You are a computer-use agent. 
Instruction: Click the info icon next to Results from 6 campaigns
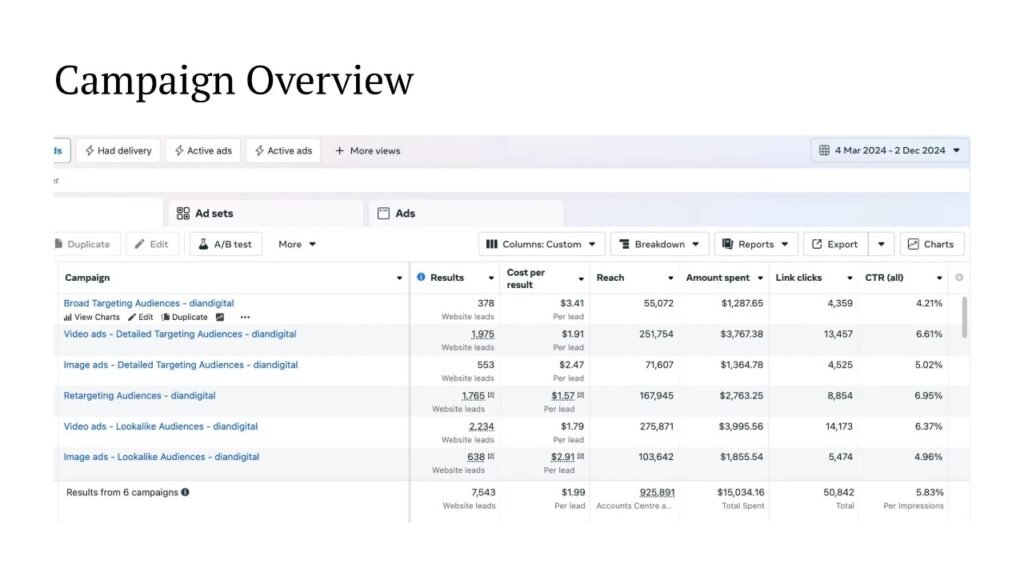[x=185, y=492]
